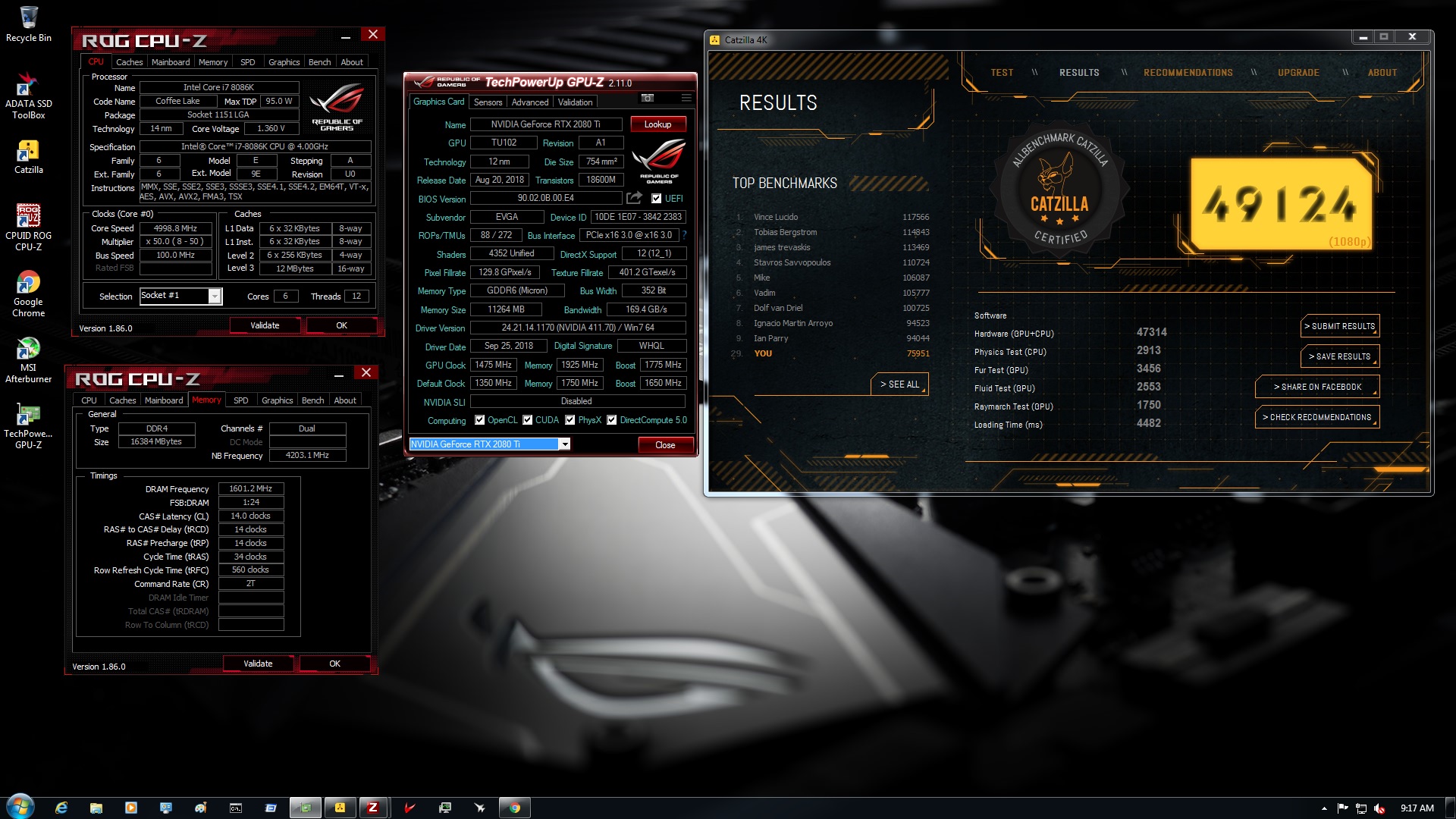Take GPU-Z screenshot with camera icon

point(647,98)
